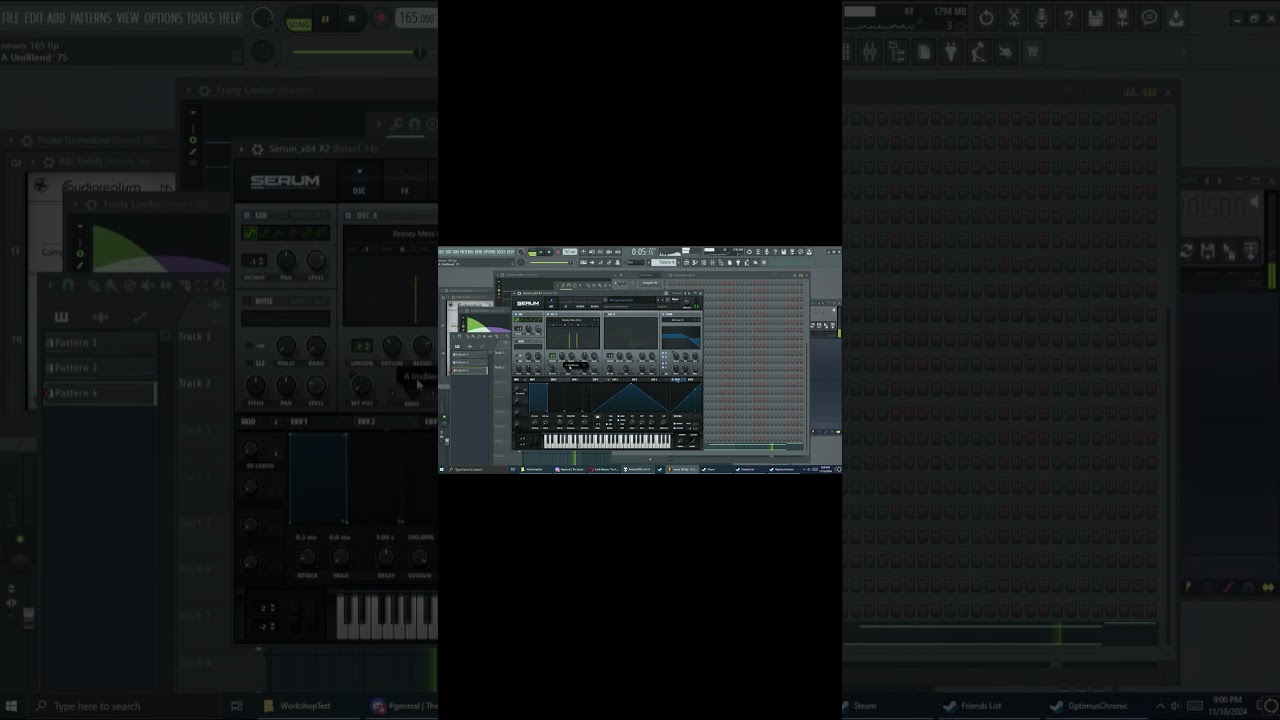Click the large Edison save icon in the backdrop
Viewport: 1280px width, 720px height.
coord(1208,251)
